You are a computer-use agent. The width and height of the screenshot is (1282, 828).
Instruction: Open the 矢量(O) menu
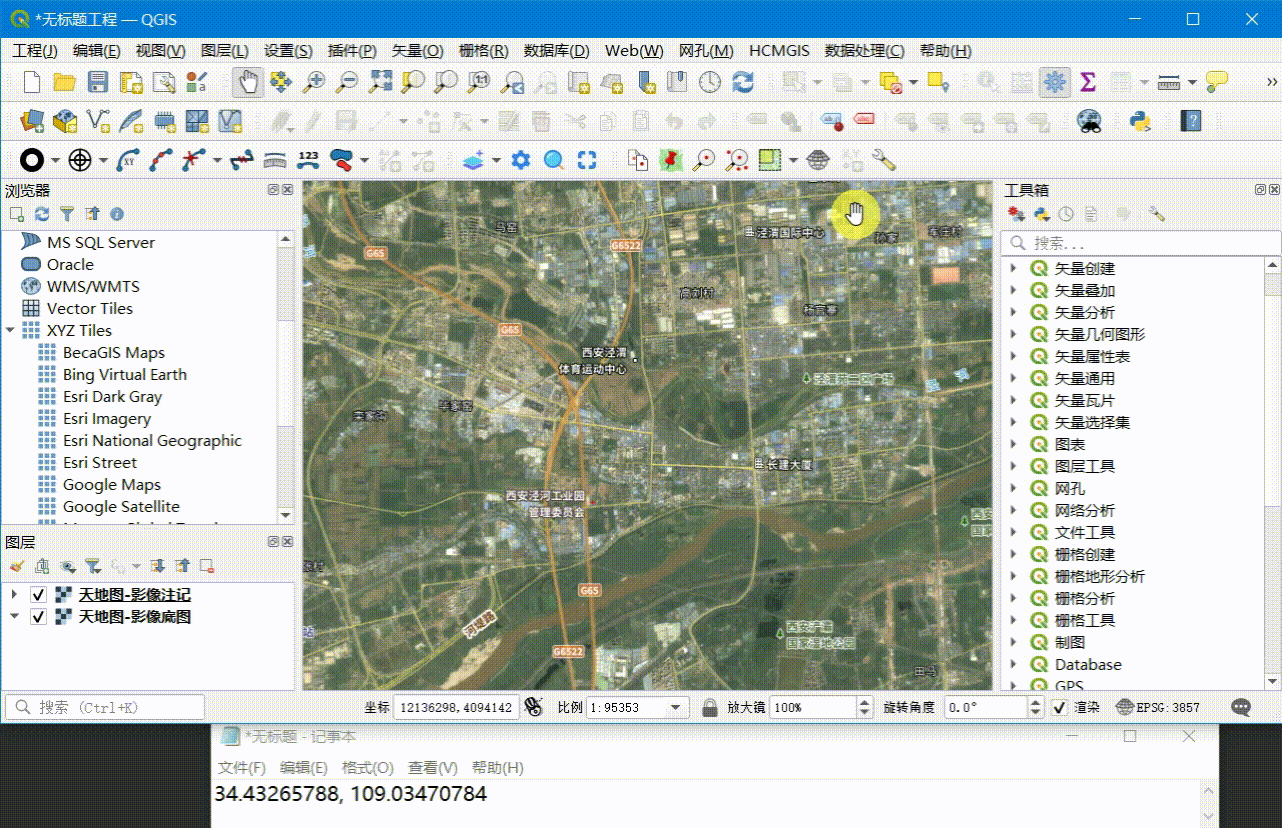coord(418,51)
